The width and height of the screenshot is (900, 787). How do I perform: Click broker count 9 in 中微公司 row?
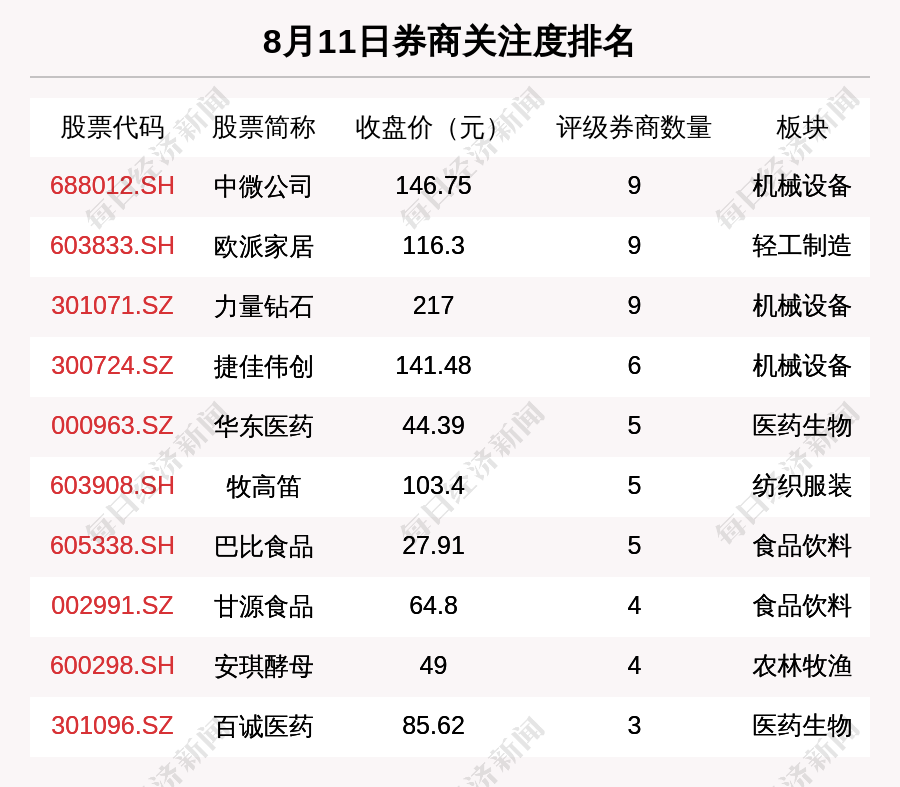click(634, 186)
